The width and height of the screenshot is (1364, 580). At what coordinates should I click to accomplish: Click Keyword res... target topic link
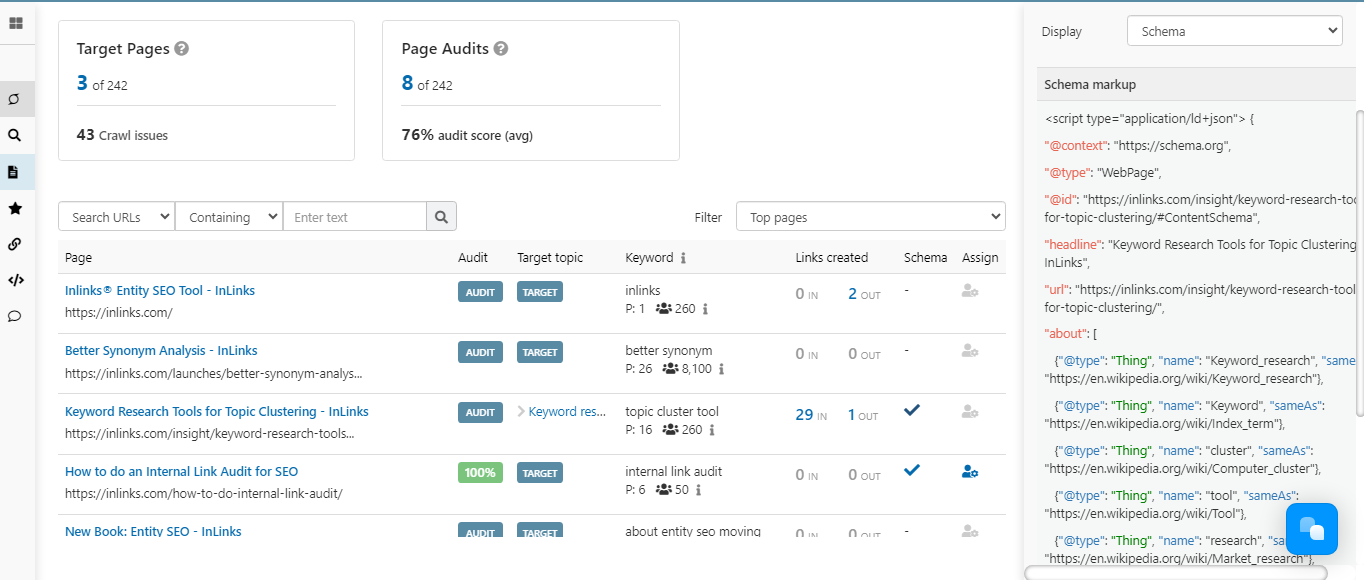click(x=567, y=411)
